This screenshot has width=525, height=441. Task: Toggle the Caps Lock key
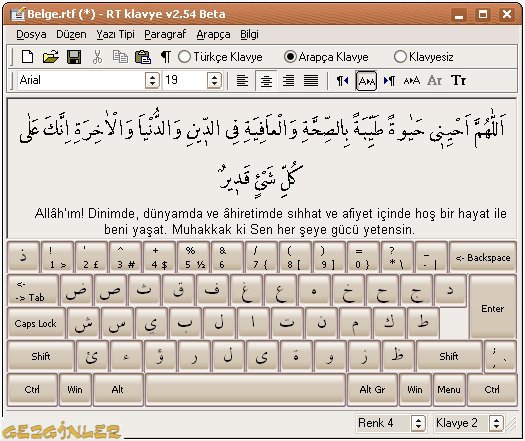click(36, 323)
